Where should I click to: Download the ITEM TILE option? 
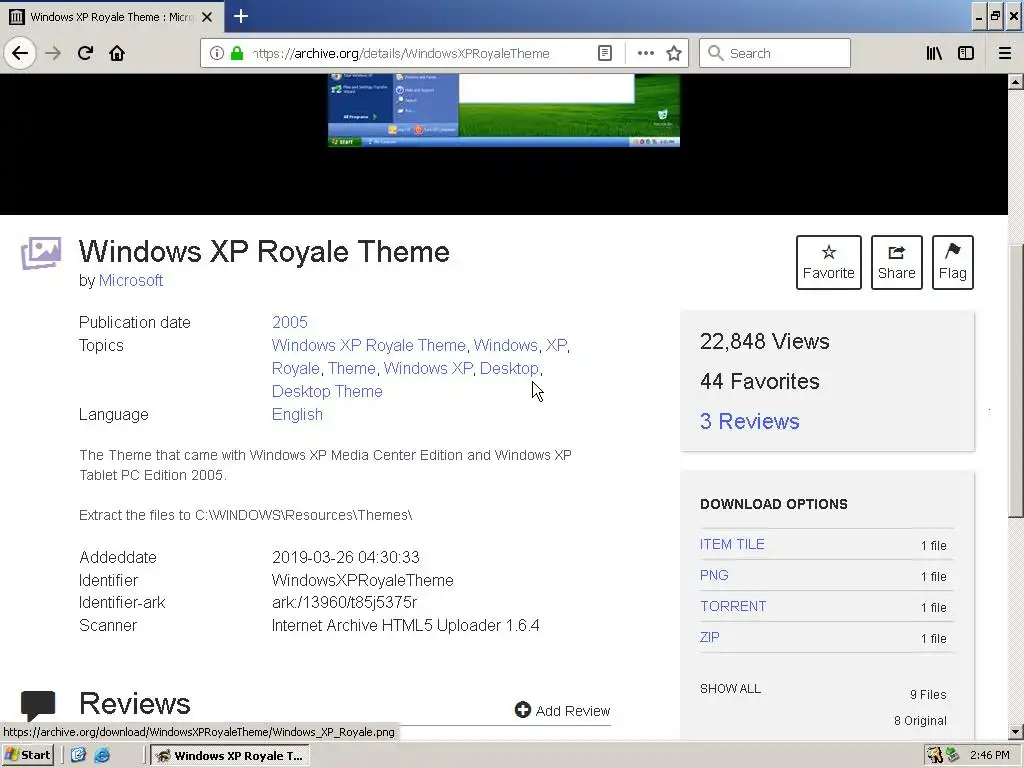pyautogui.click(x=732, y=544)
